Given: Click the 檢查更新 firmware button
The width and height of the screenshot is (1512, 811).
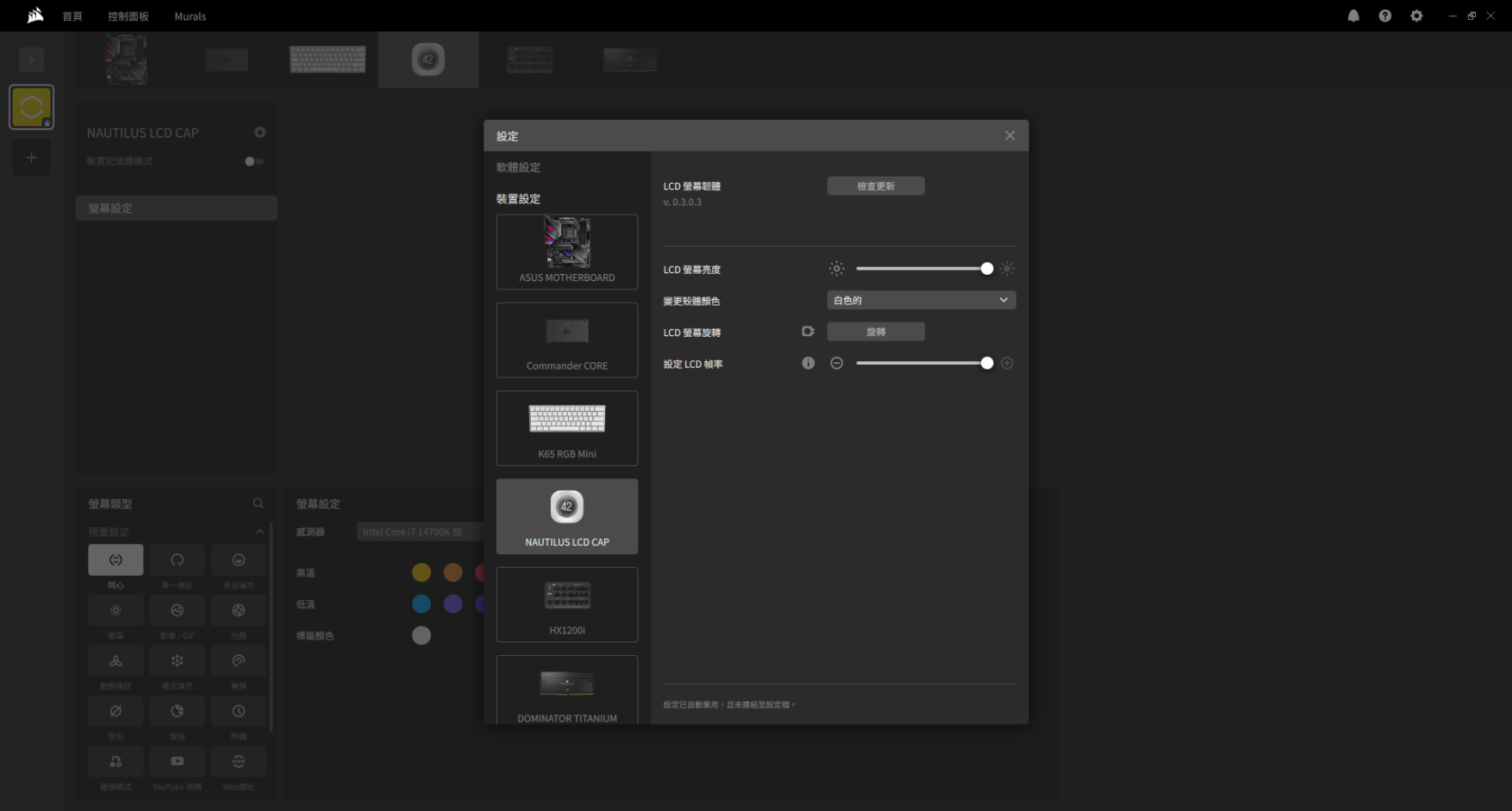Looking at the screenshot, I should tap(875, 186).
